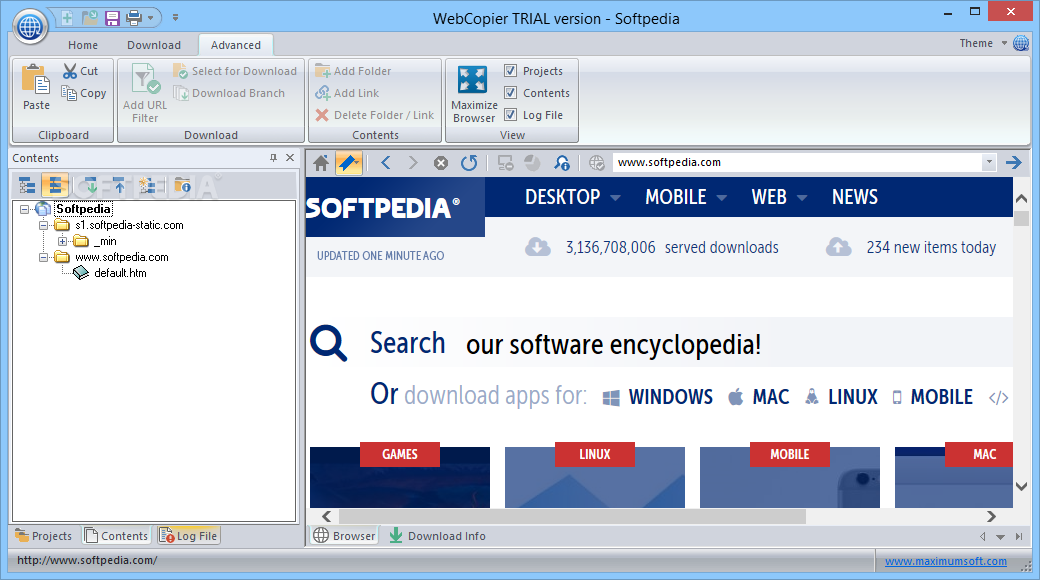This screenshot has height=580, width=1040.
Task: Click the globe checkmark icon beside address bar
Action: pyautogui.click(x=597, y=163)
